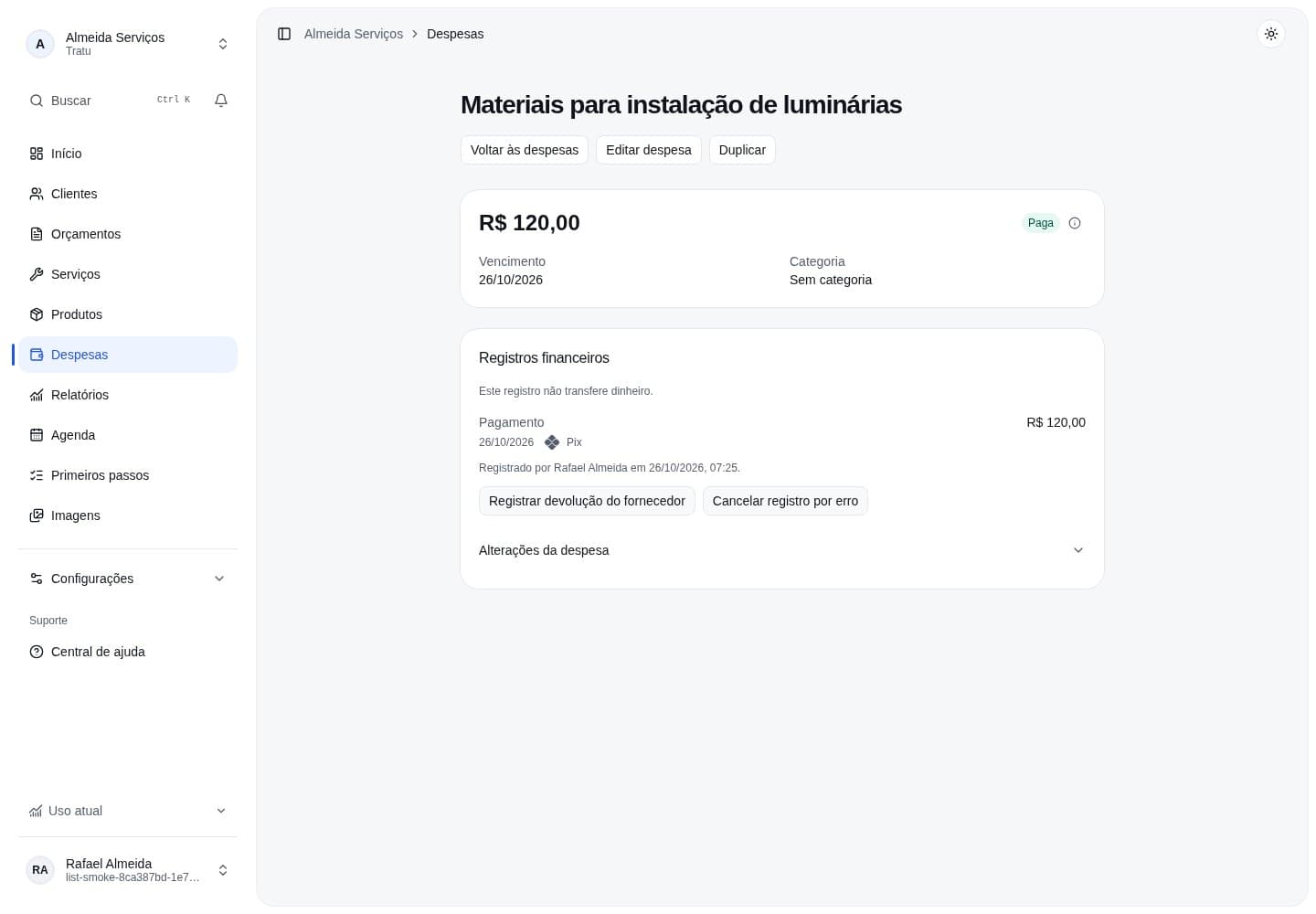This screenshot has height=914, width=1316.
Task: Switch theme using the sun icon
Action: click(1271, 34)
